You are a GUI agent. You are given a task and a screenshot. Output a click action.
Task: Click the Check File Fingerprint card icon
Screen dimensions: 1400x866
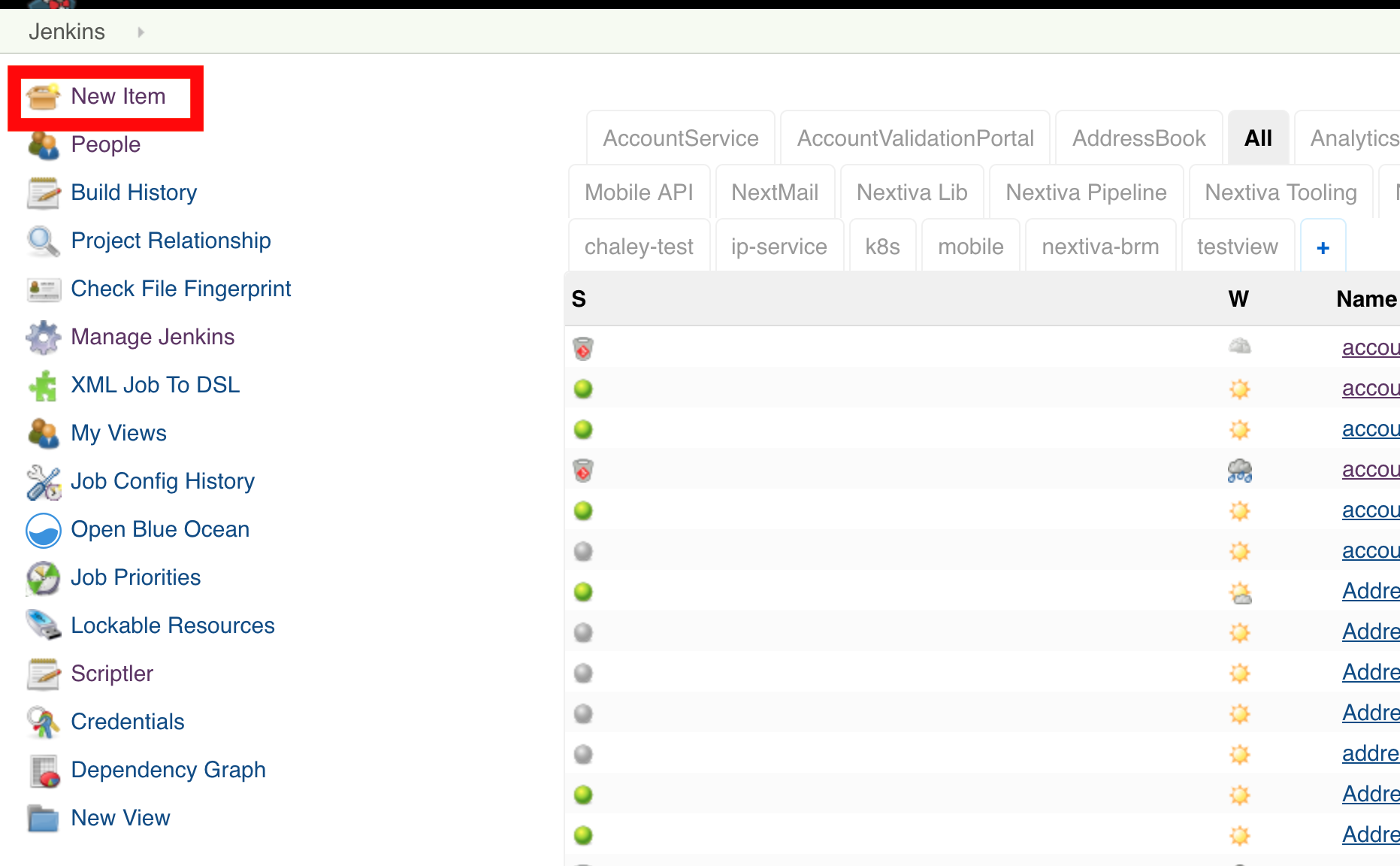43,289
